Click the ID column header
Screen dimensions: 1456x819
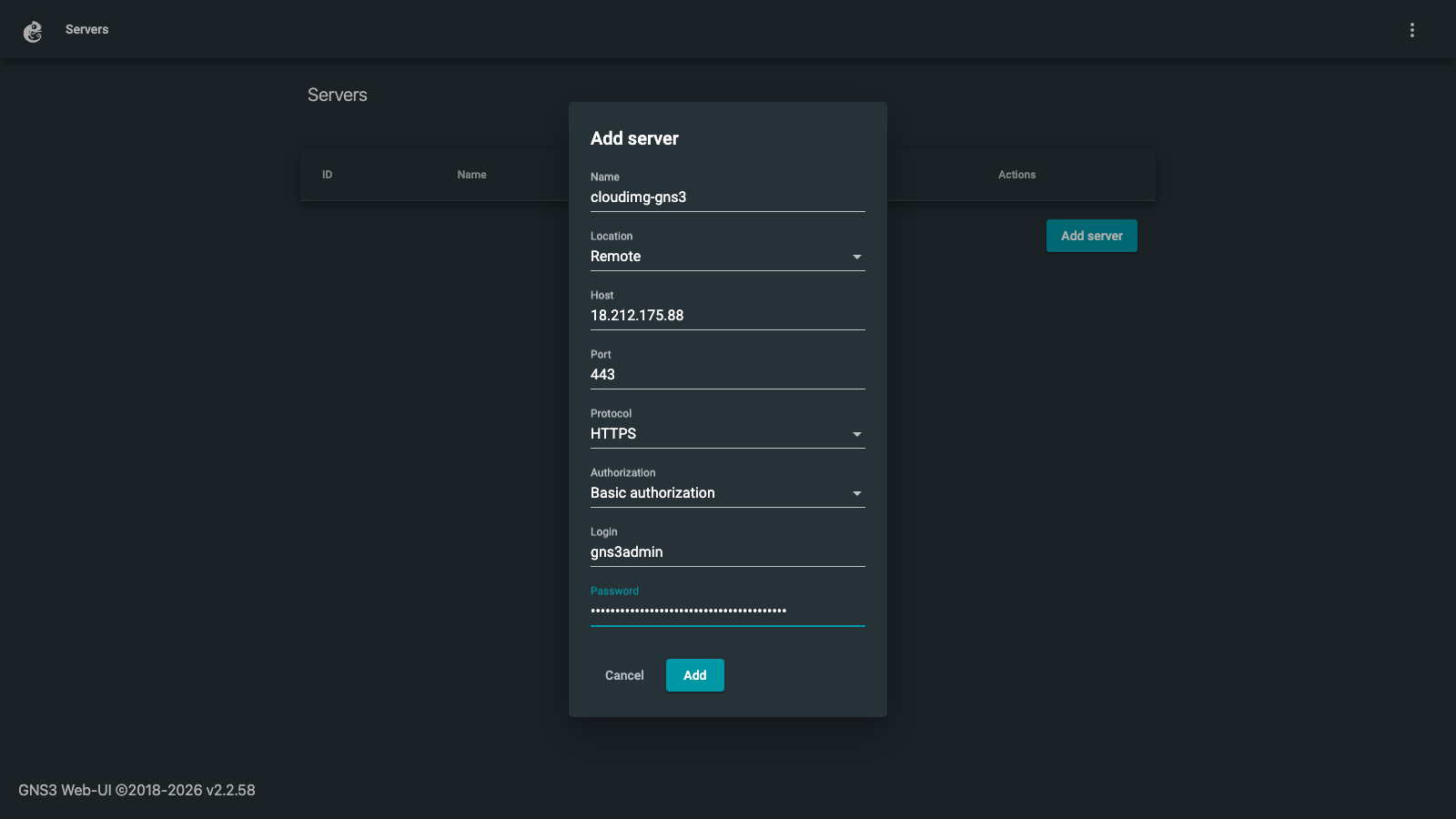pos(327,175)
